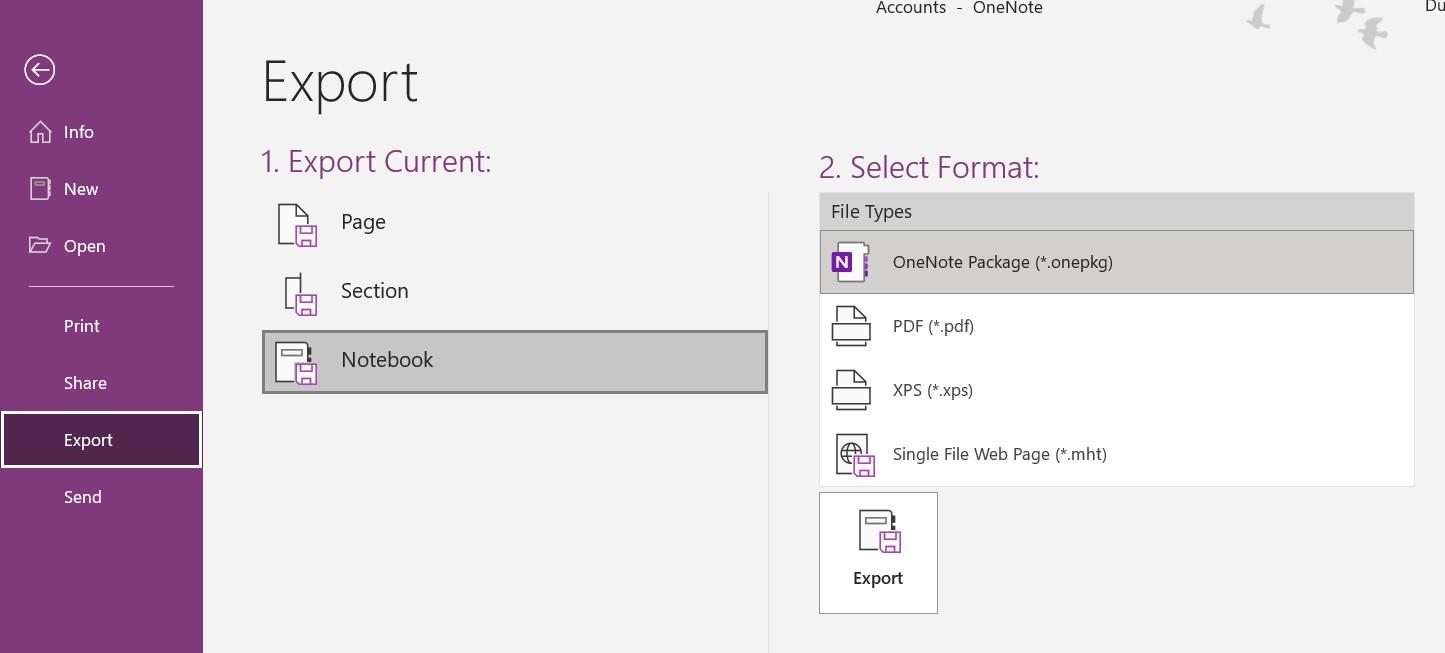The height and width of the screenshot is (653, 1445).
Task: Click the '2. Select Format:' heading
Action: 929,167
